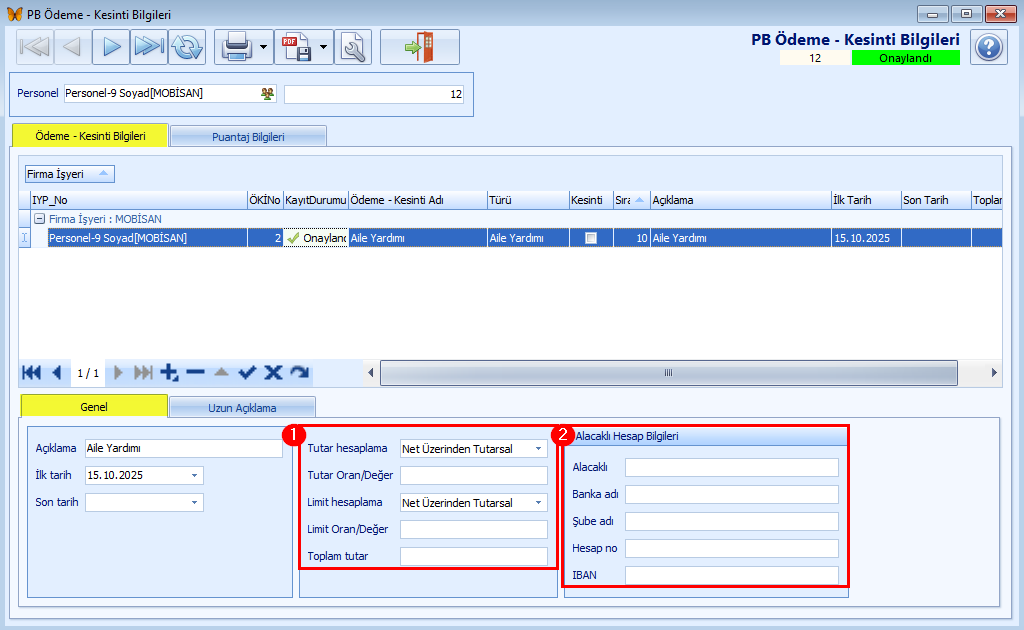Toggle Kesinti checkbox in Aile Yardımı row
Viewport: 1024px width, 630px height.
pos(591,238)
